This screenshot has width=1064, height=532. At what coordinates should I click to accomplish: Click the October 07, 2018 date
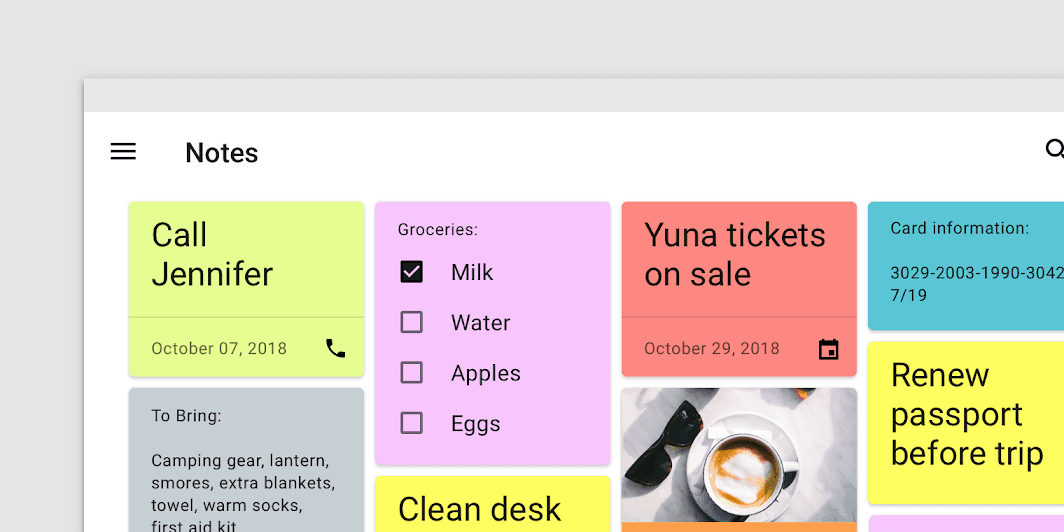click(x=219, y=349)
